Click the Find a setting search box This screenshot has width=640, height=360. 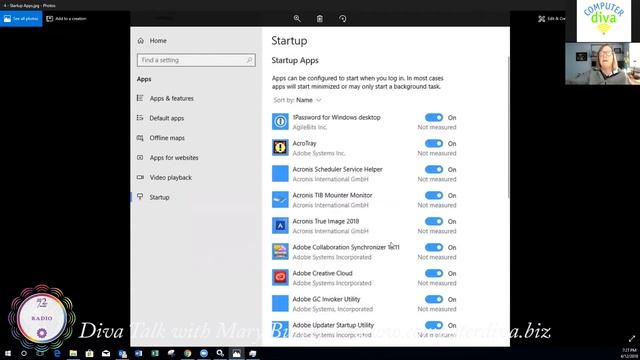tap(196, 60)
